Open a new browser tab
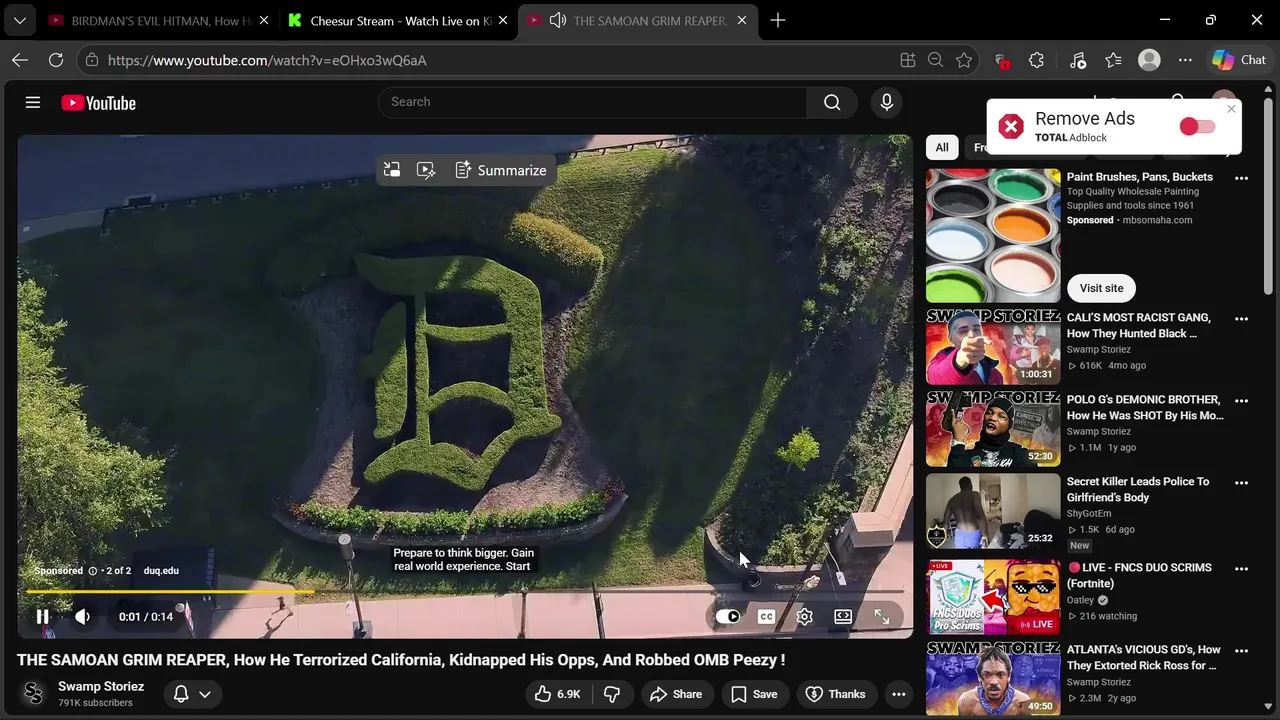The width and height of the screenshot is (1280, 720). click(x=778, y=21)
